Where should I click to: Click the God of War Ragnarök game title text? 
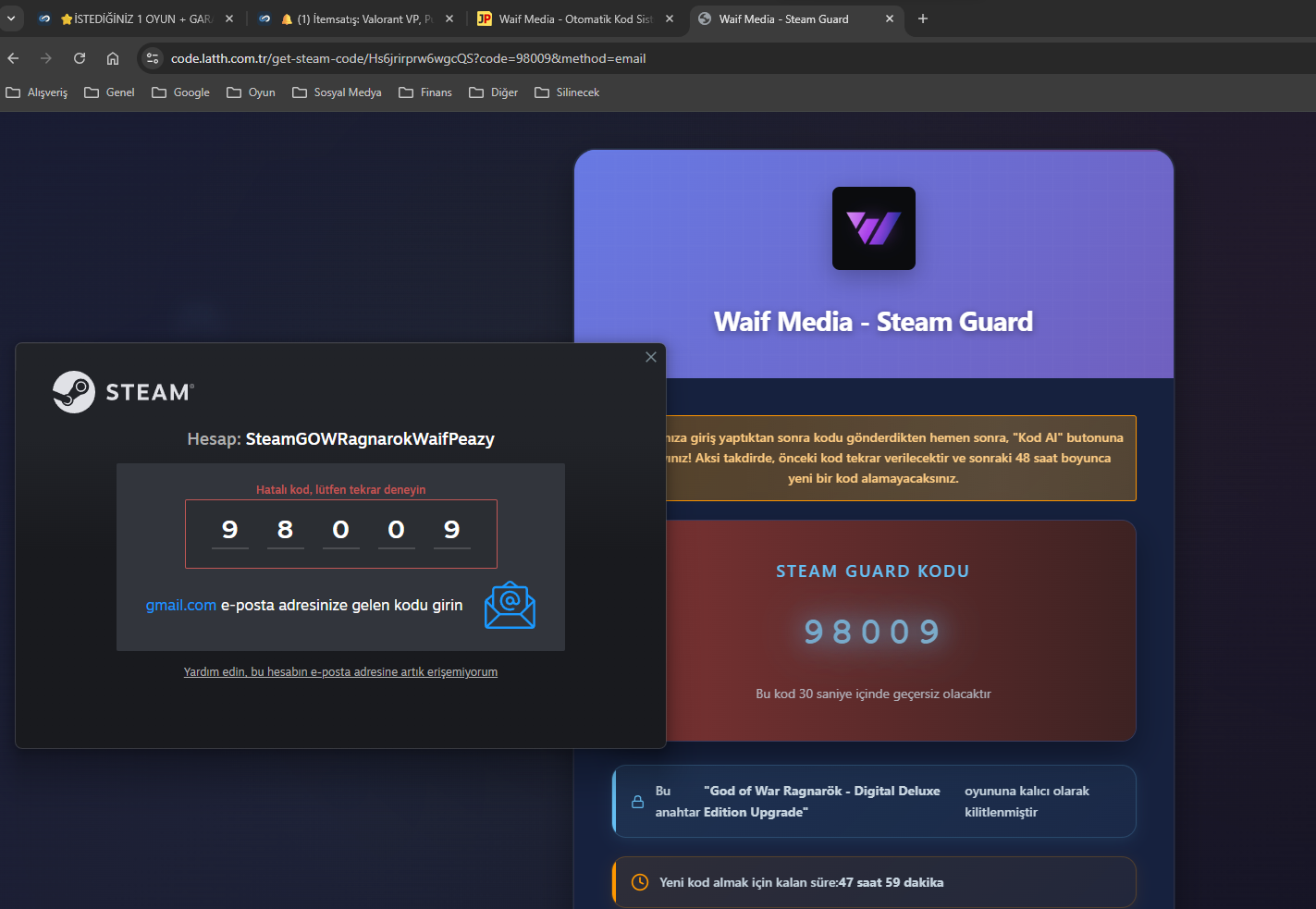822,802
